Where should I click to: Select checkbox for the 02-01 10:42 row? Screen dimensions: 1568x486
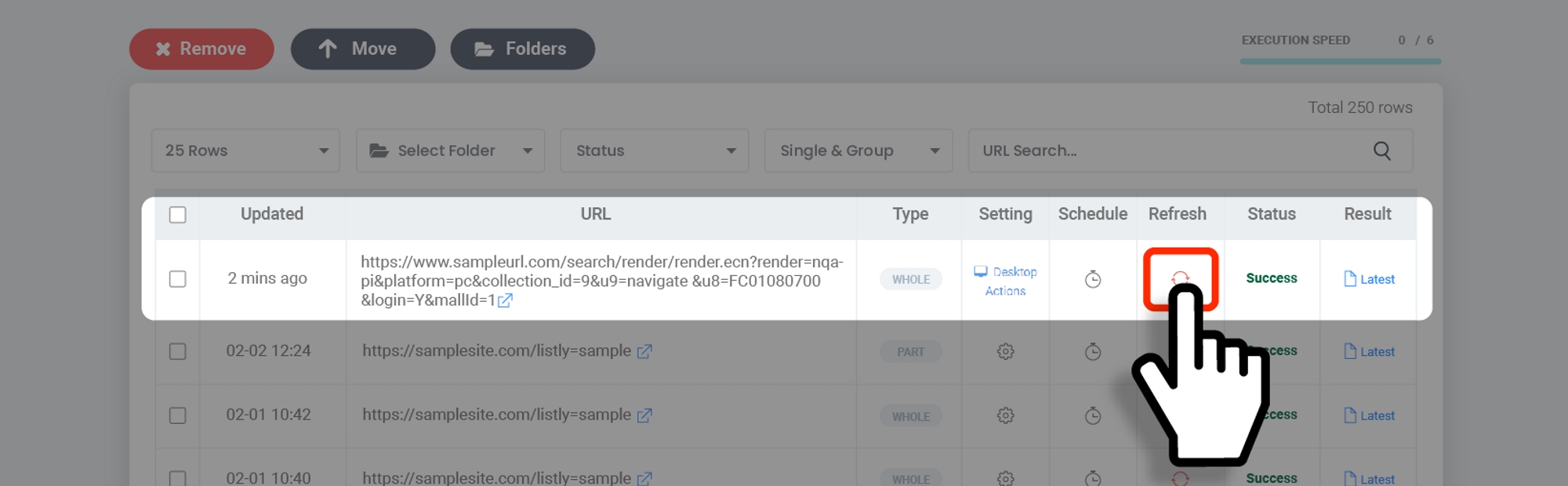pyautogui.click(x=178, y=415)
